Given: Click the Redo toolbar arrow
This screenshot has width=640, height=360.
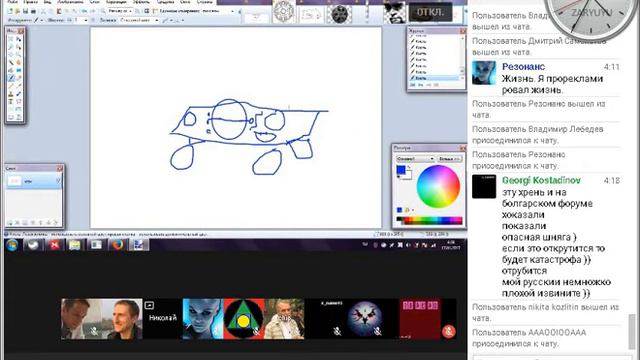Looking at the screenshot, I should click(93, 11).
